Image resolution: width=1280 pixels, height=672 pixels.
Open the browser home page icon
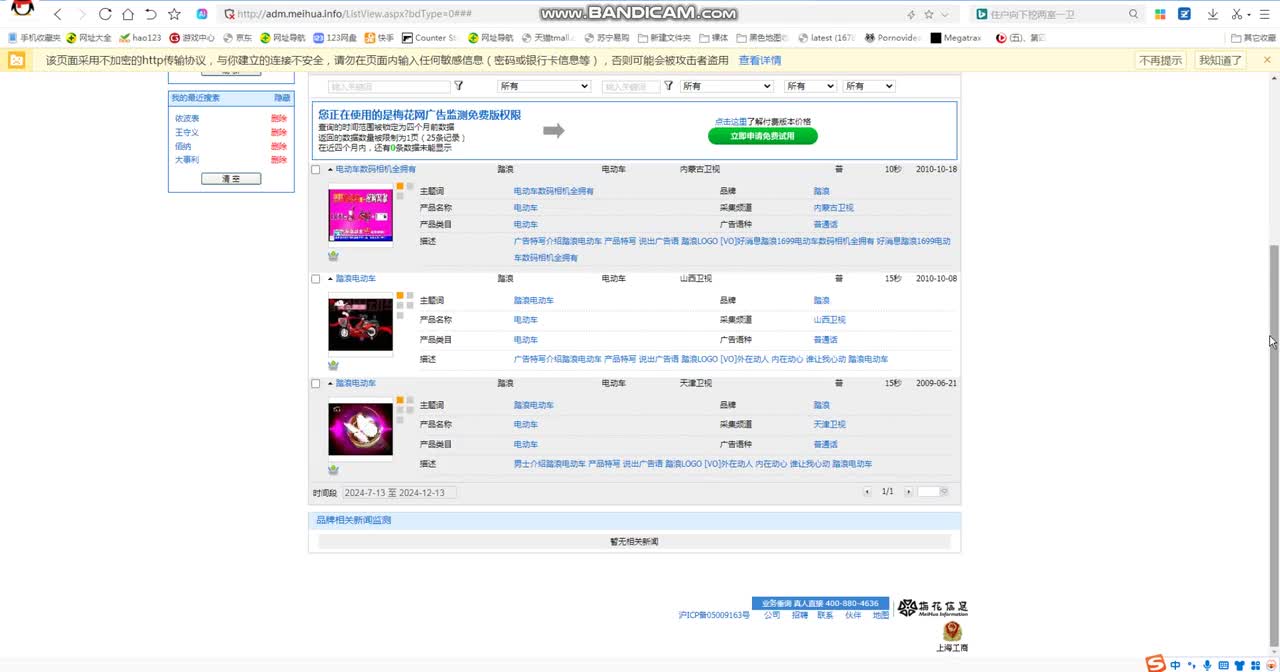click(128, 14)
